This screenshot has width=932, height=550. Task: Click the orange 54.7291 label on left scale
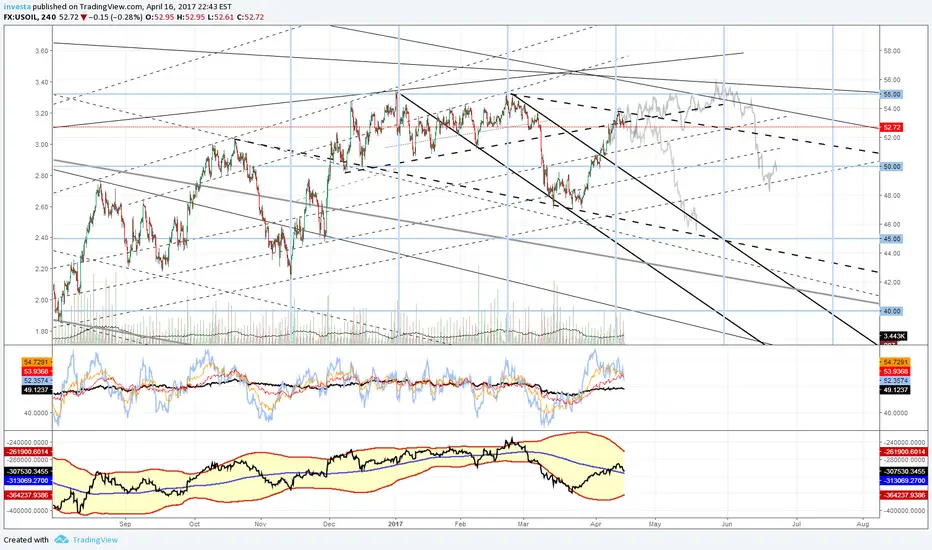[x=37, y=362]
